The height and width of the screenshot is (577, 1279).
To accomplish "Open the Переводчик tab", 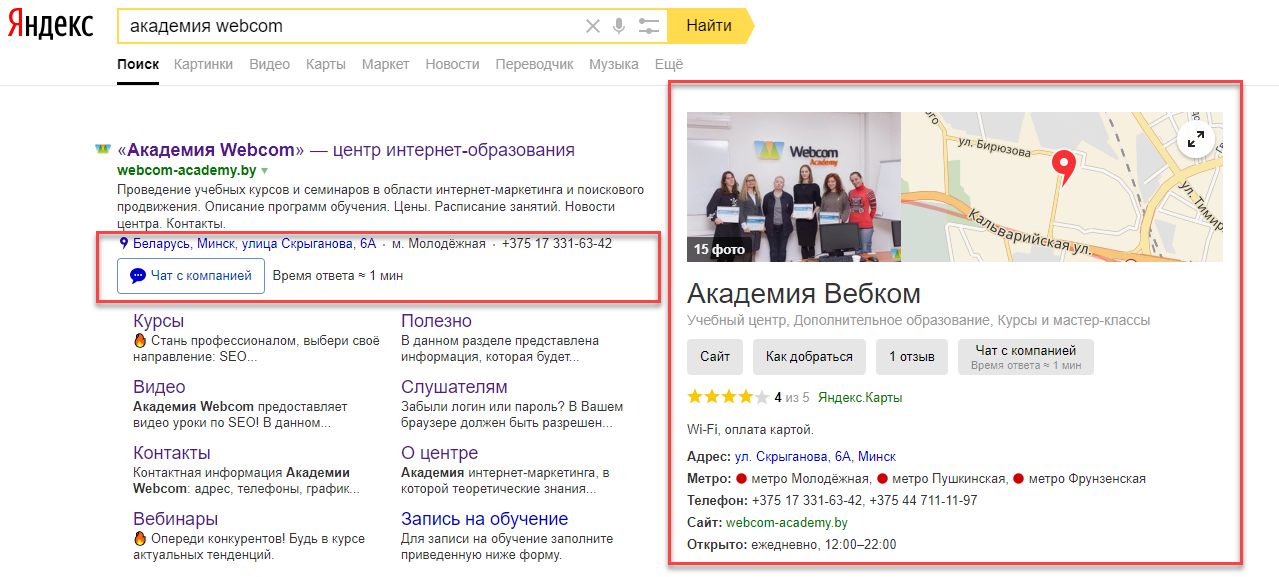I will [534, 64].
